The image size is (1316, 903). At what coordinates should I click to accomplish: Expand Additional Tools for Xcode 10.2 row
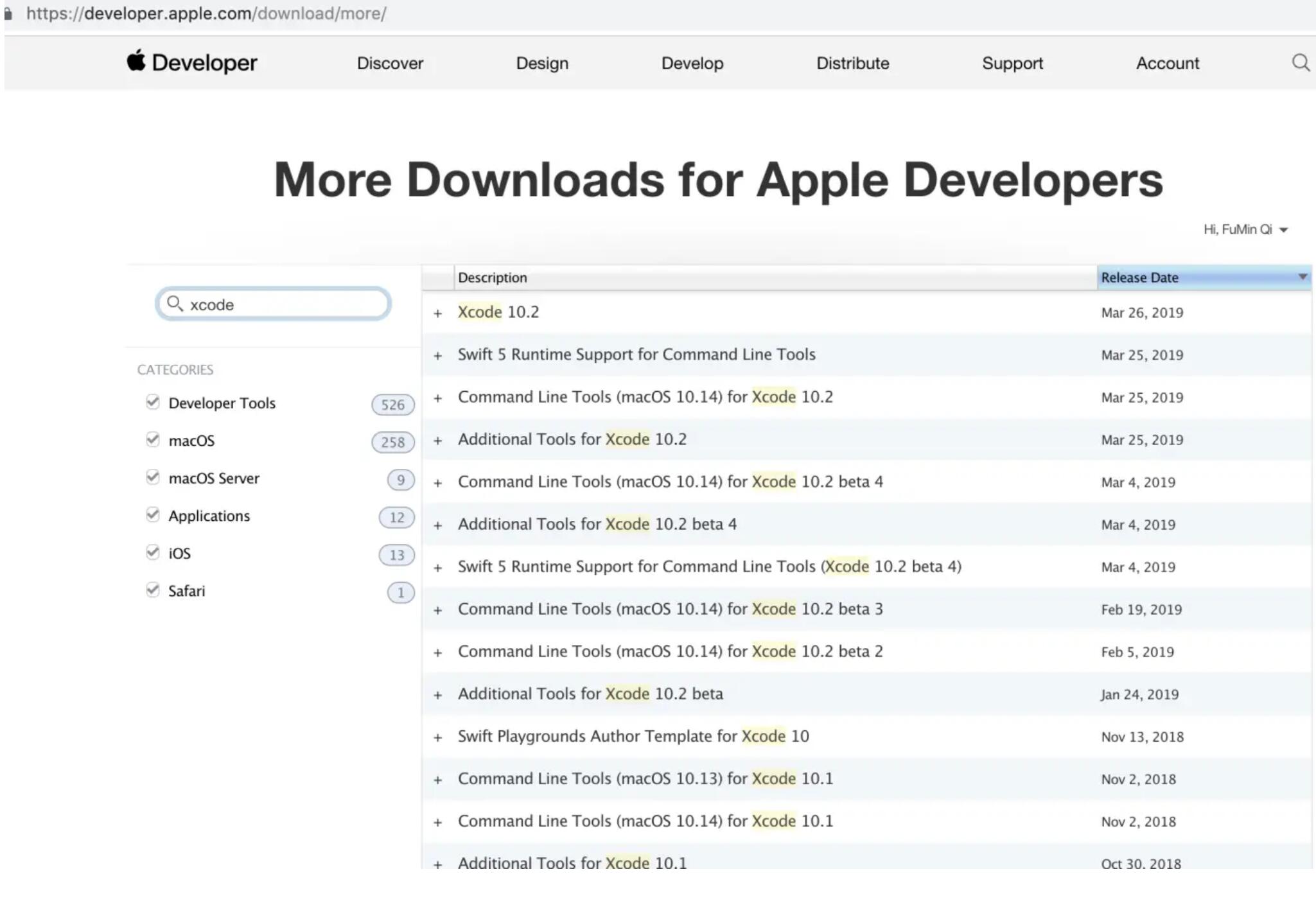(x=437, y=441)
